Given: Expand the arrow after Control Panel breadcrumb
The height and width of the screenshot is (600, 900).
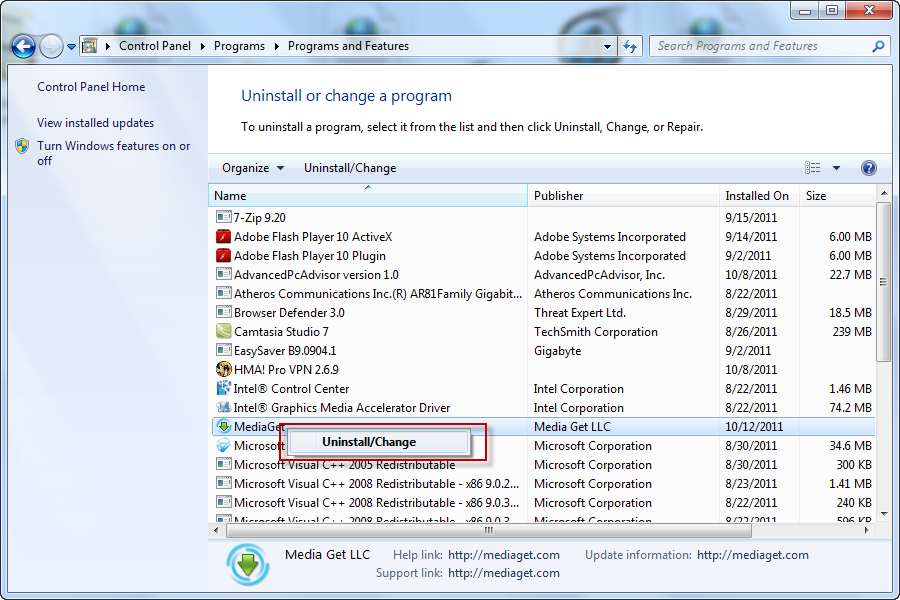Looking at the screenshot, I should [203, 47].
